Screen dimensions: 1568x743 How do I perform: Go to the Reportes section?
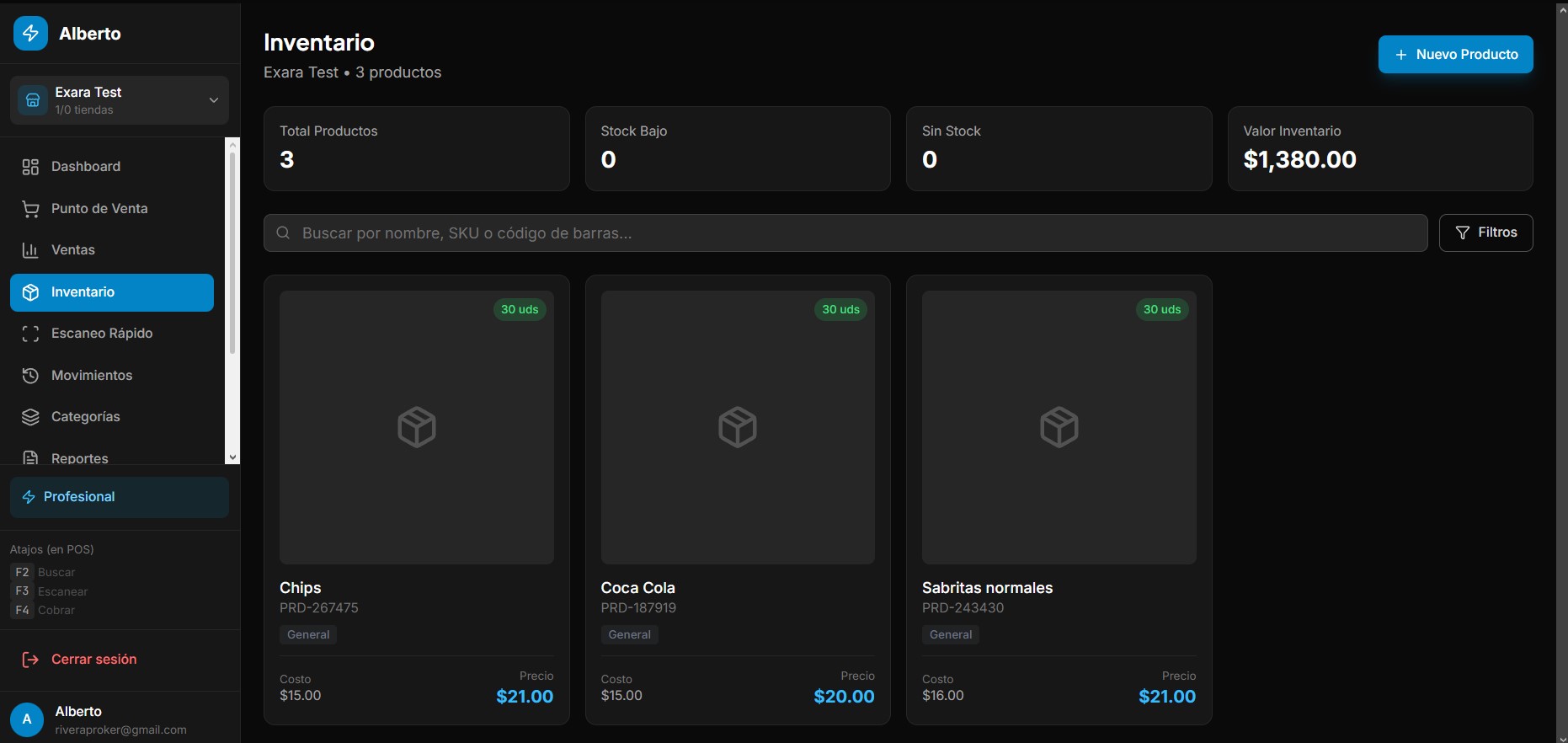79,457
